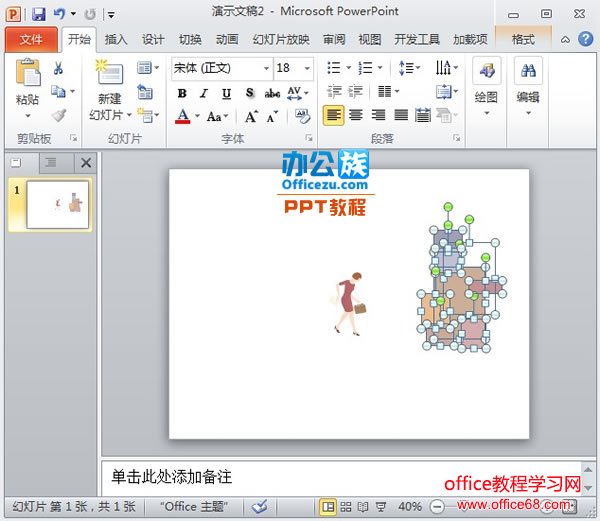Click "Office 主题" theme in status bar
This screenshot has width=600, height=521.
pos(194,506)
